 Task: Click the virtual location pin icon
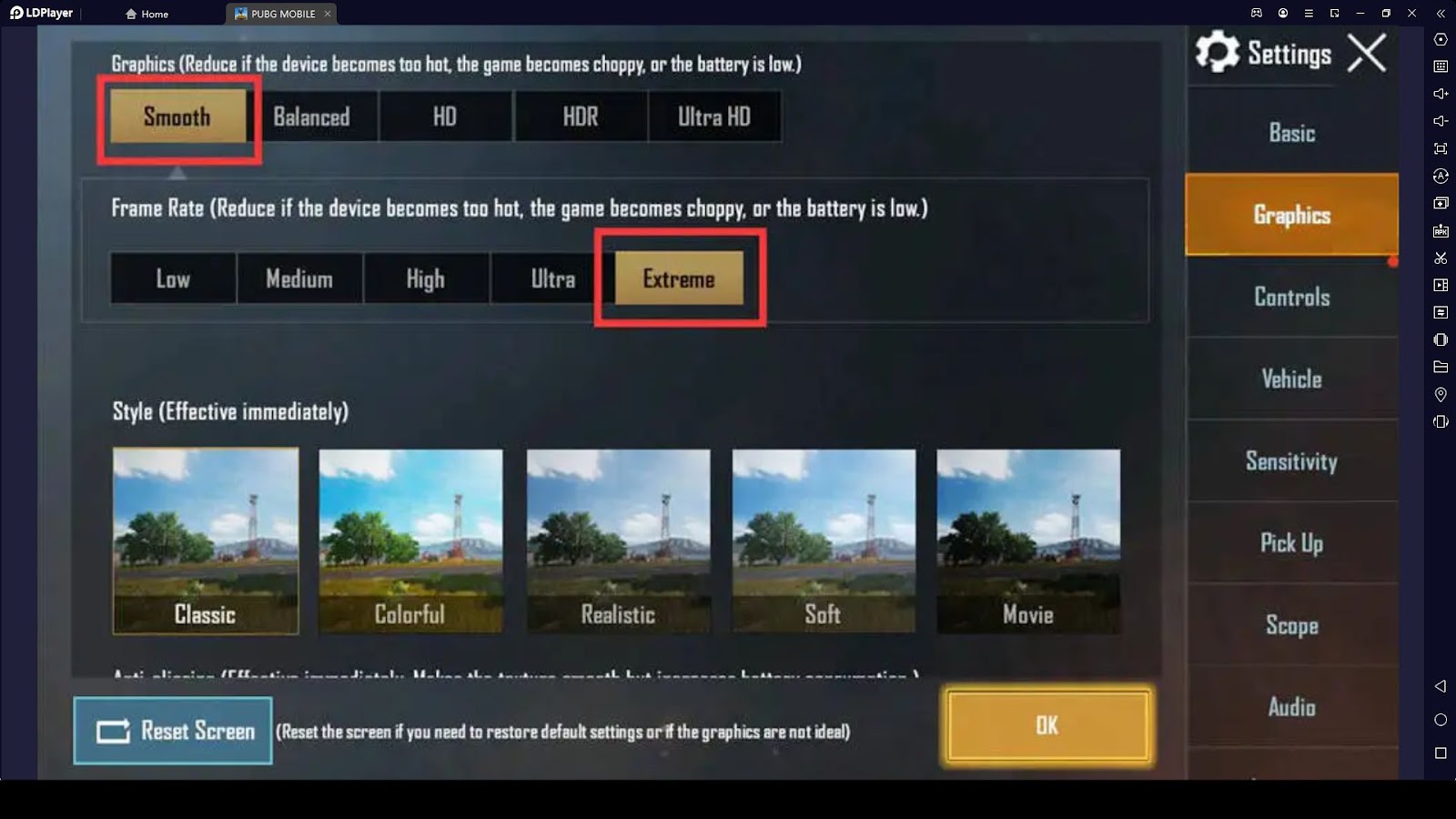point(1441,394)
